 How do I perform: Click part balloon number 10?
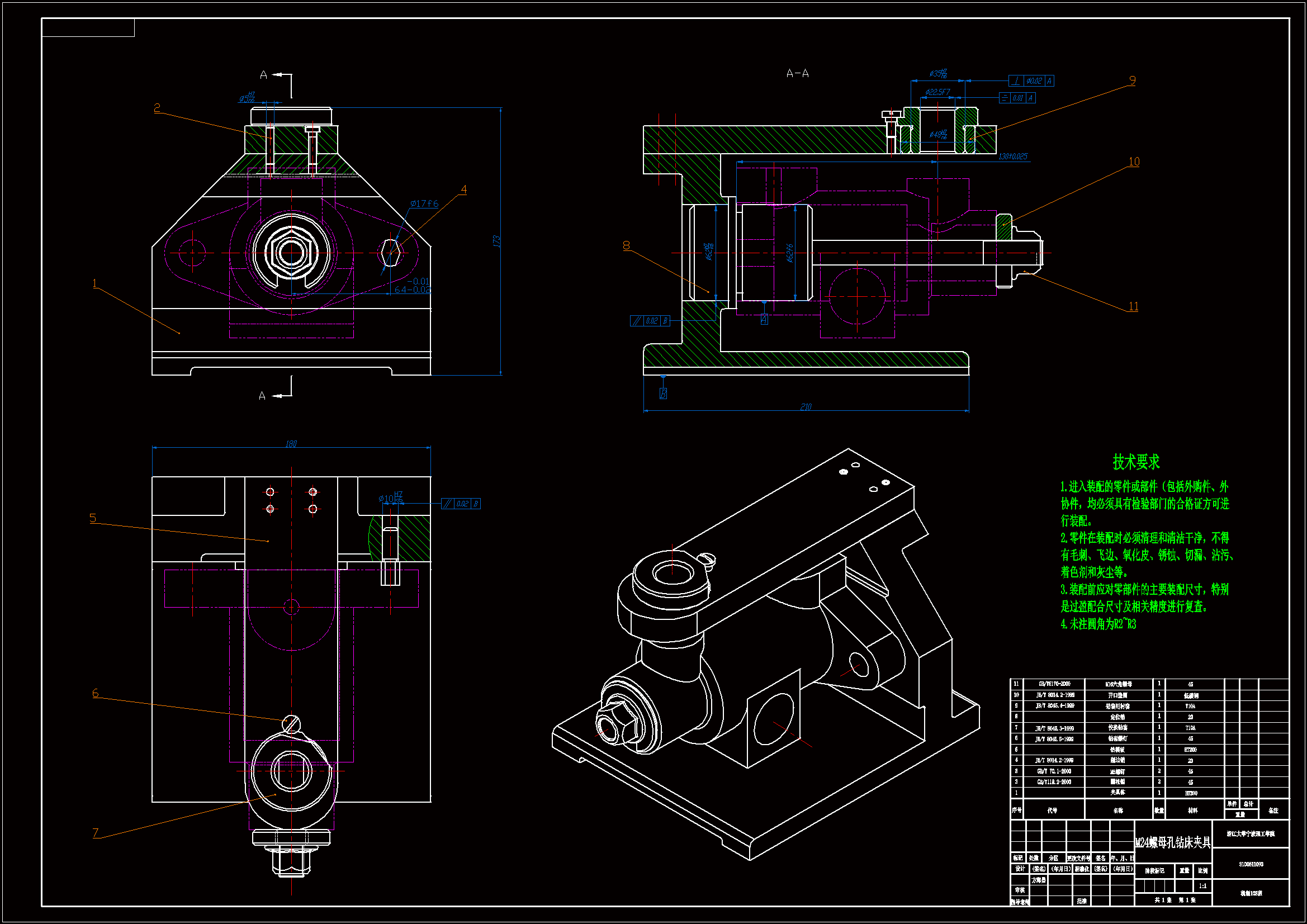[x=1134, y=162]
